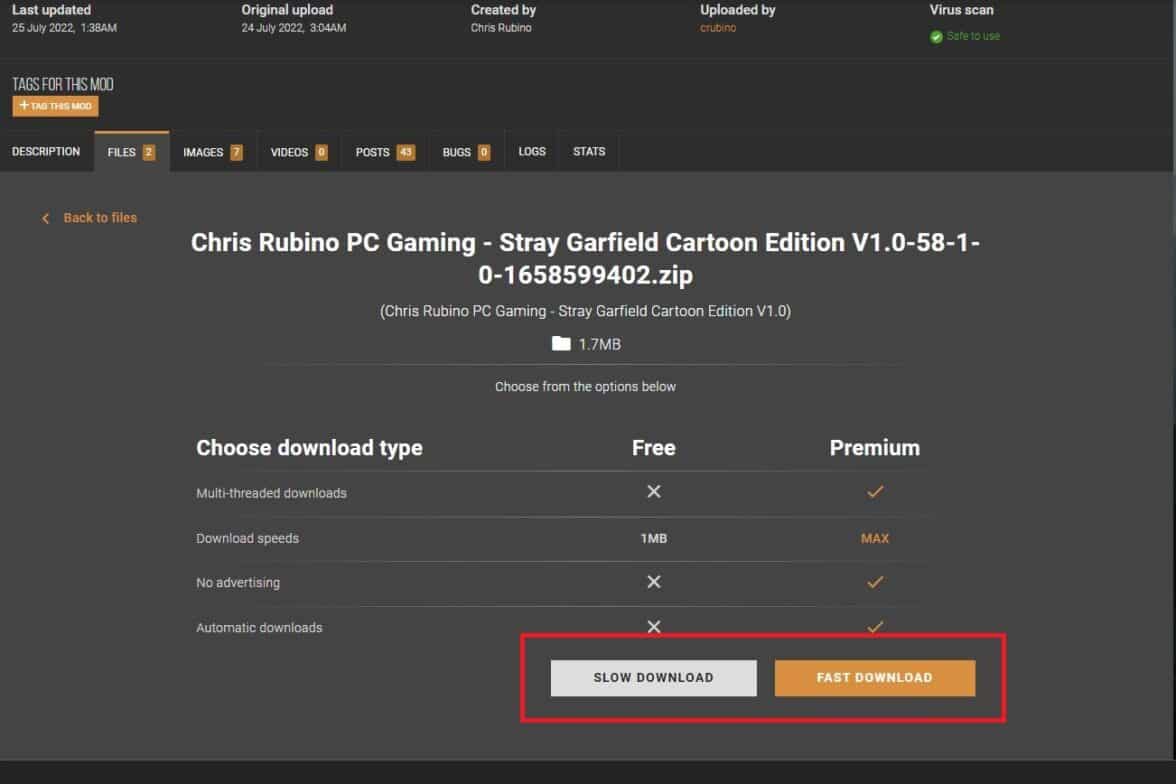Open the Posts tab
Screen dimensions: 1176x784
click(x=385, y=152)
